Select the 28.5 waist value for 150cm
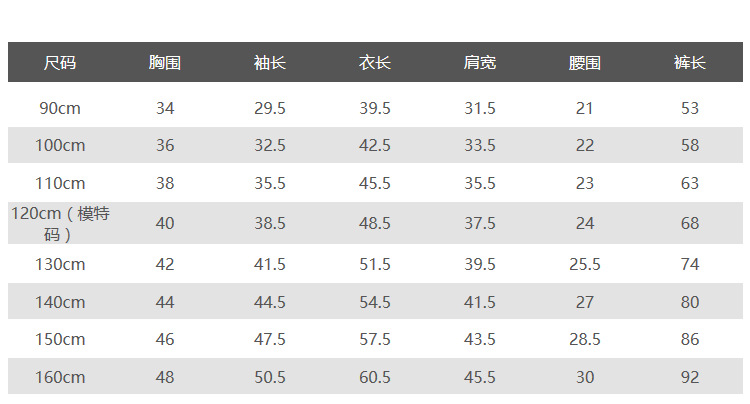This screenshot has width=750, height=404. tap(585, 340)
